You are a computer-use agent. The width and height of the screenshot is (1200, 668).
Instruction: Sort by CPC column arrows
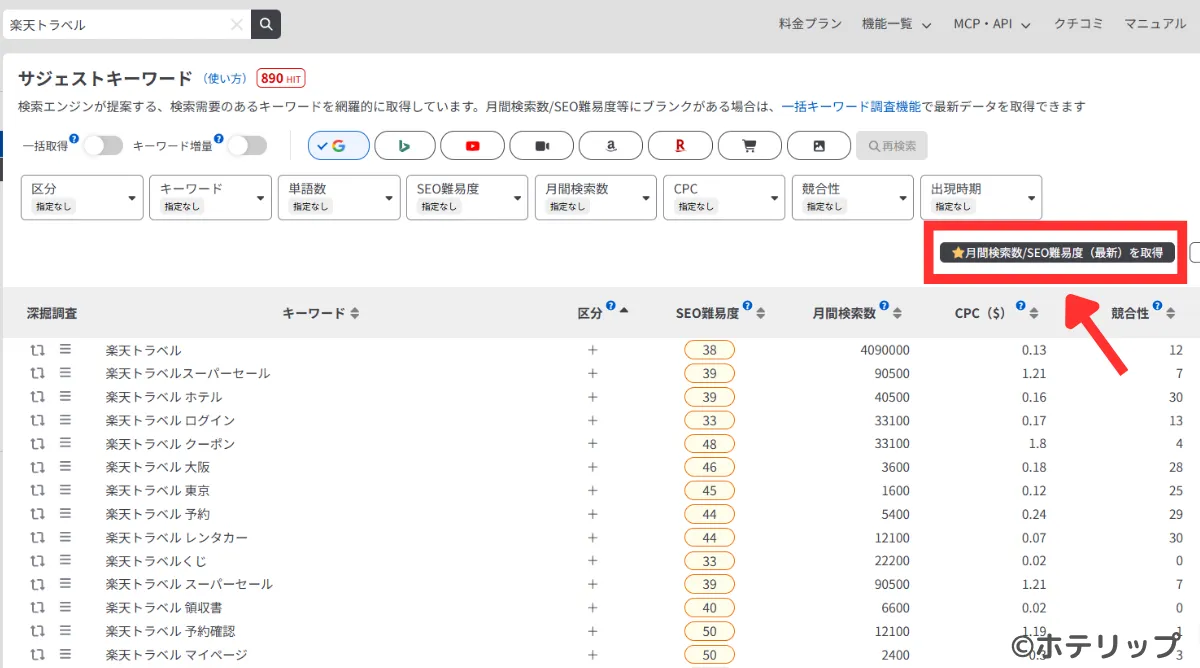pyautogui.click(x=1033, y=314)
